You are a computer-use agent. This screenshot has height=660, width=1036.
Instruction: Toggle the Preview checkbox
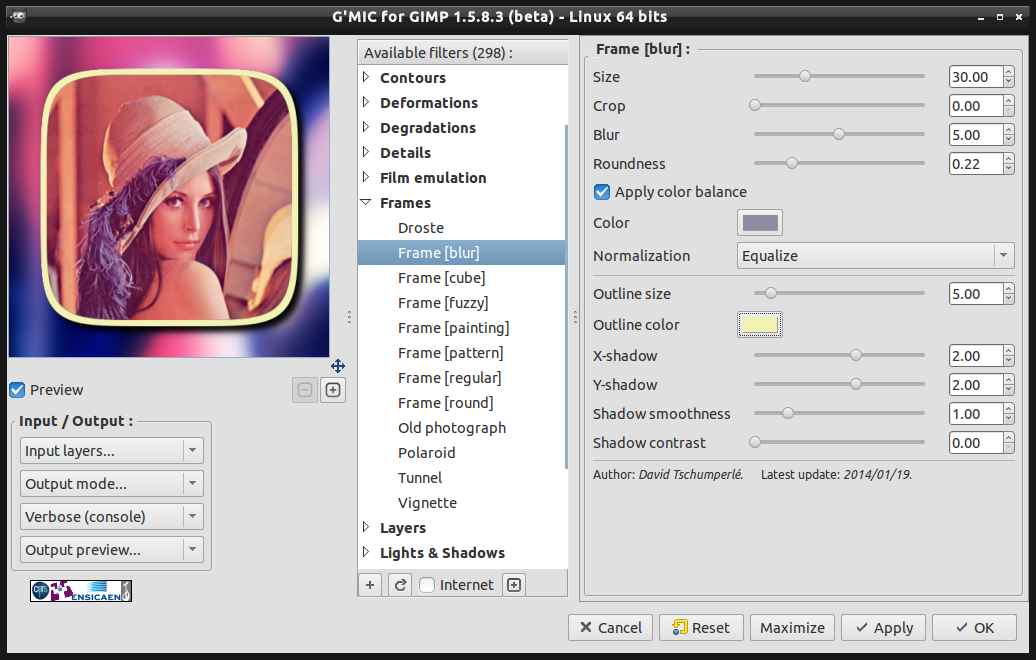(17, 390)
